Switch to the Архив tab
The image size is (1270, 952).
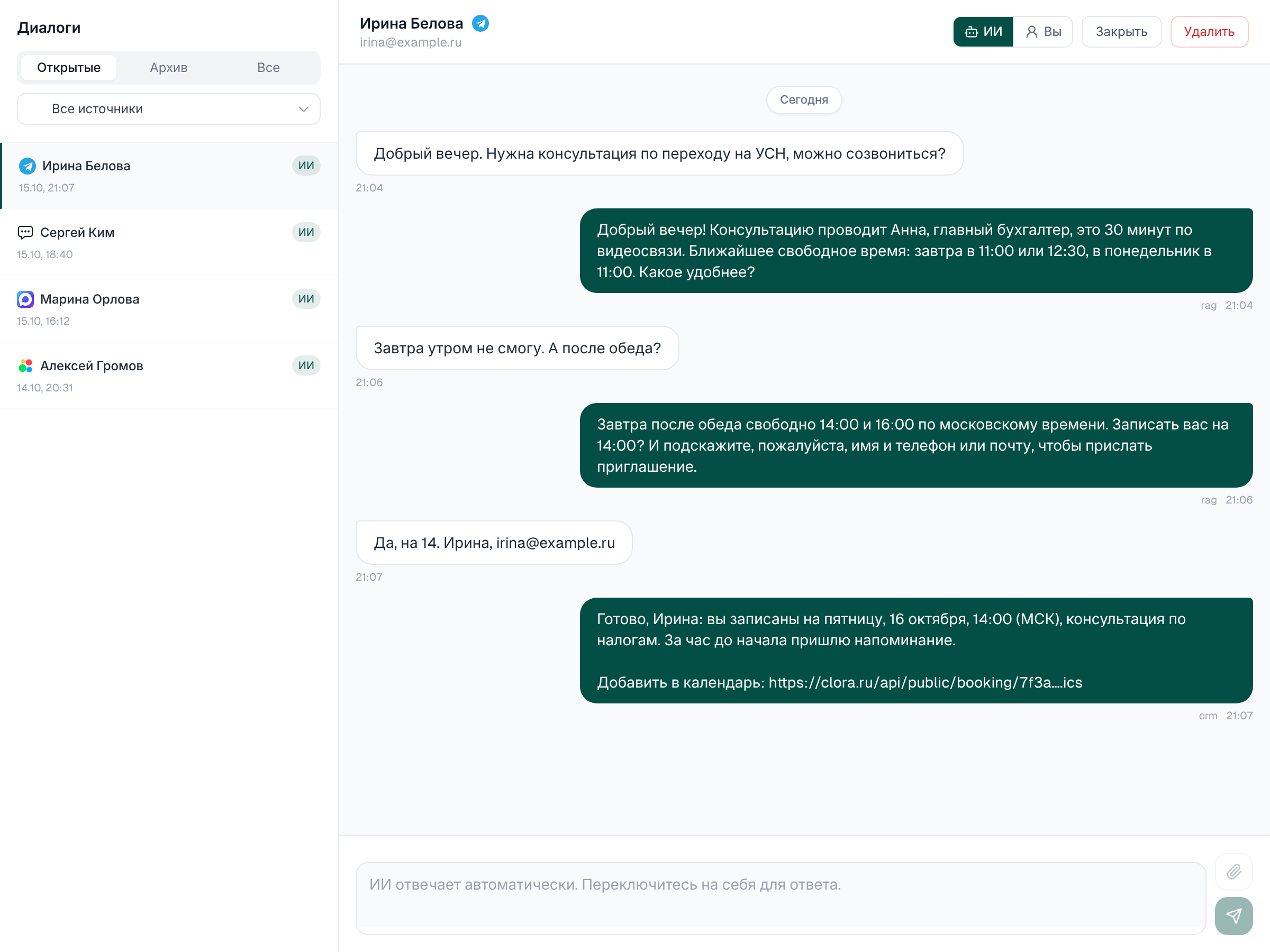click(x=169, y=68)
